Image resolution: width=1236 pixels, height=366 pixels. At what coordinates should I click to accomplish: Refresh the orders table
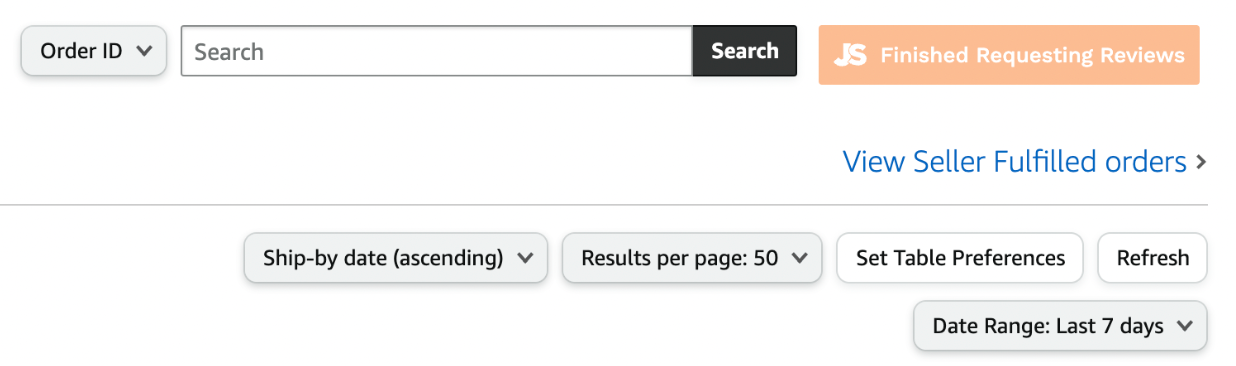point(1153,258)
